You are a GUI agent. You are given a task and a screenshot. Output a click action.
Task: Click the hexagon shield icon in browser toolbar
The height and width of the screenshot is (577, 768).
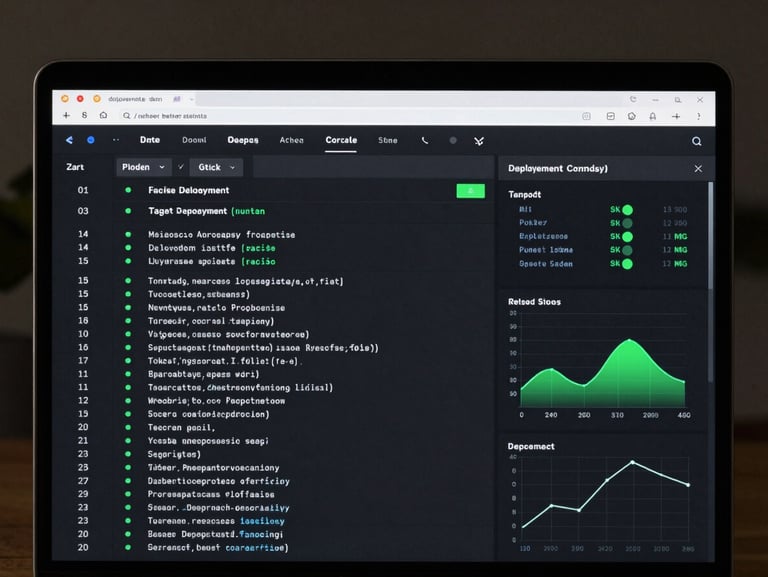point(631,116)
